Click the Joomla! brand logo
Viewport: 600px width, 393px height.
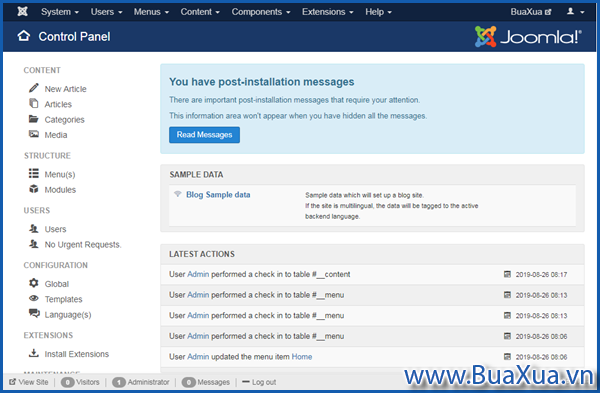[528, 37]
